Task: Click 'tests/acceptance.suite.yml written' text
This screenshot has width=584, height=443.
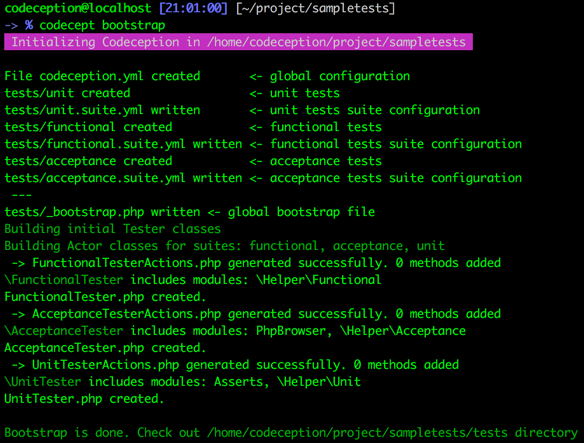Action: 123,178
